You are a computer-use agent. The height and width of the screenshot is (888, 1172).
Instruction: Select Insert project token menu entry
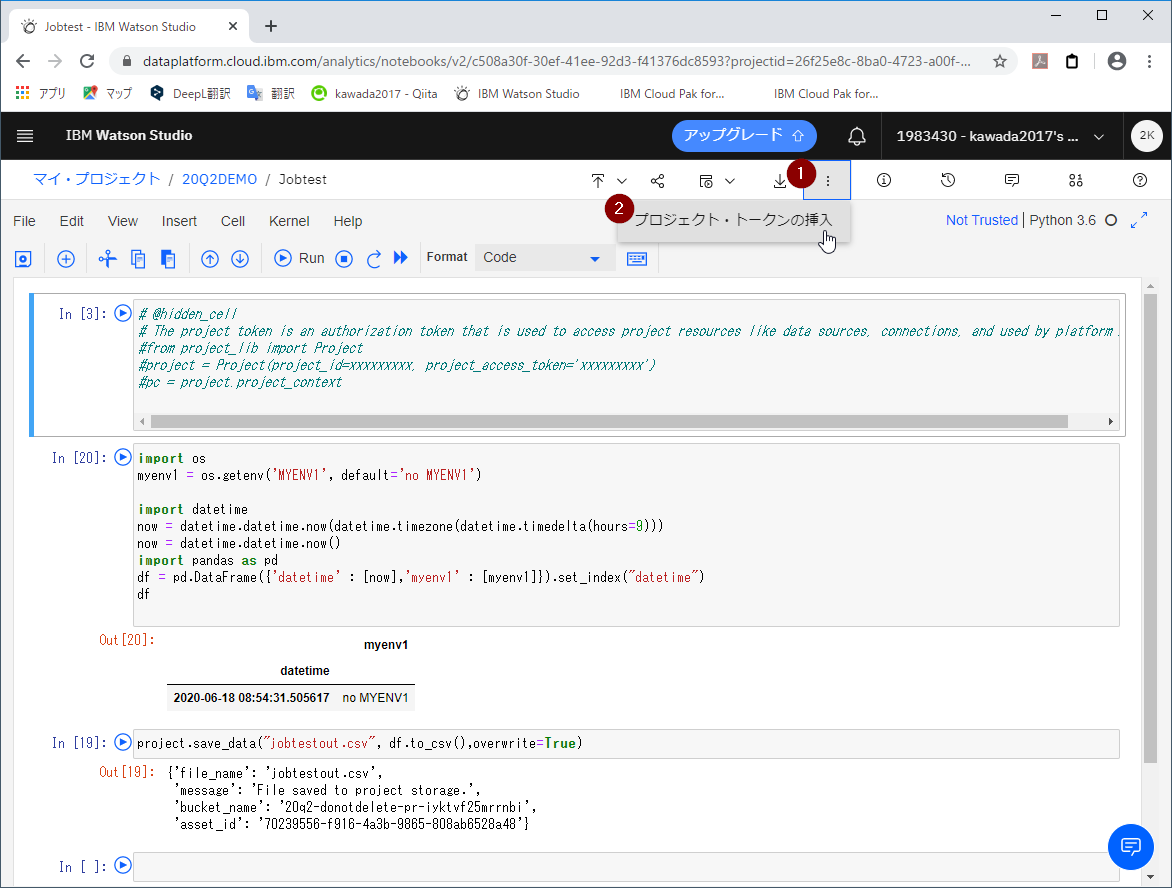[733, 221]
